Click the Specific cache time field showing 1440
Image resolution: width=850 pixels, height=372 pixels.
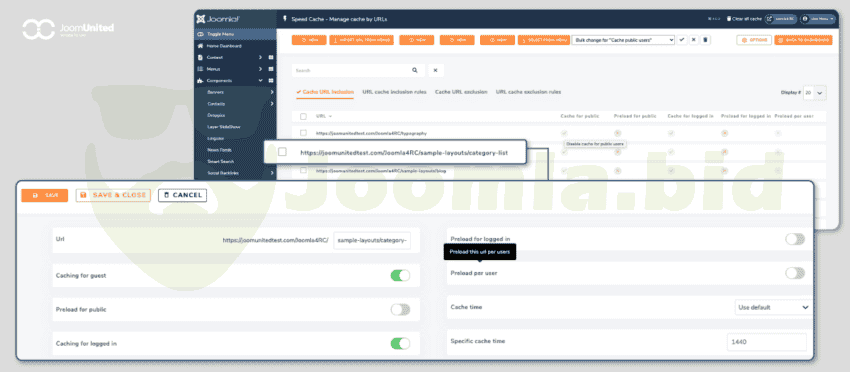tap(767, 342)
